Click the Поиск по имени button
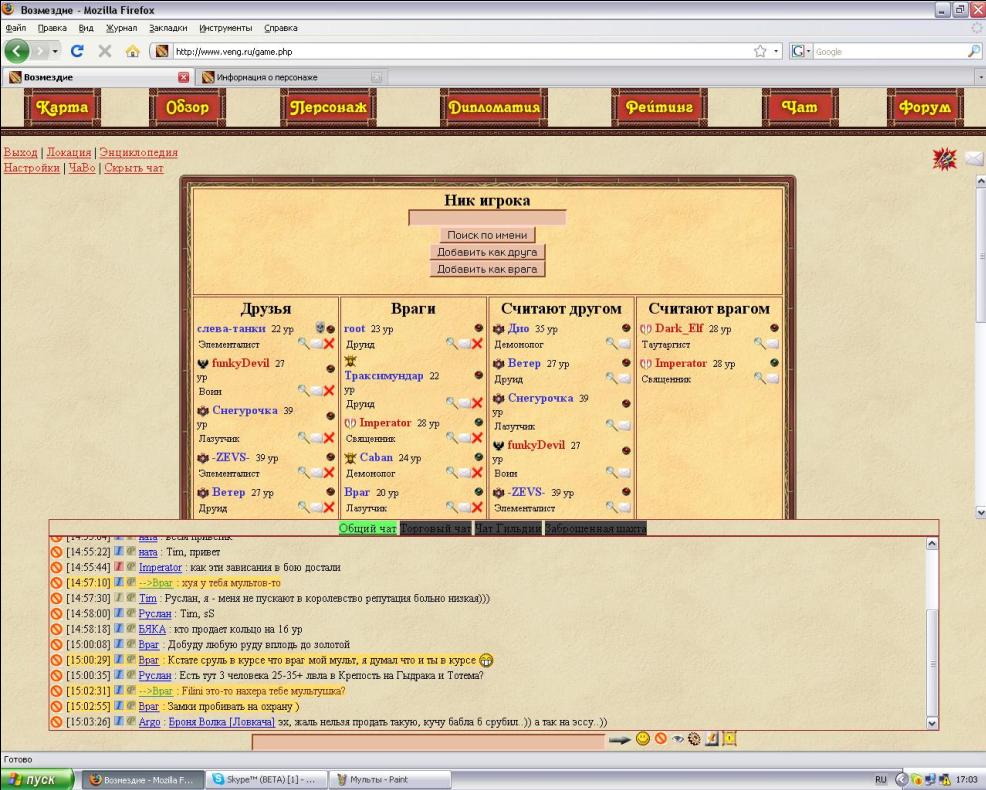This screenshot has width=986, height=790. click(x=487, y=235)
